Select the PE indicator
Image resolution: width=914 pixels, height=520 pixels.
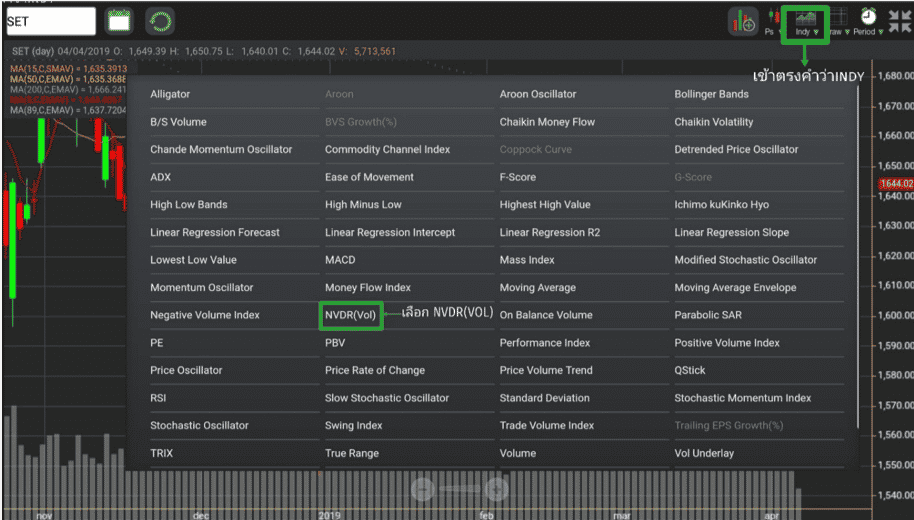[156, 343]
